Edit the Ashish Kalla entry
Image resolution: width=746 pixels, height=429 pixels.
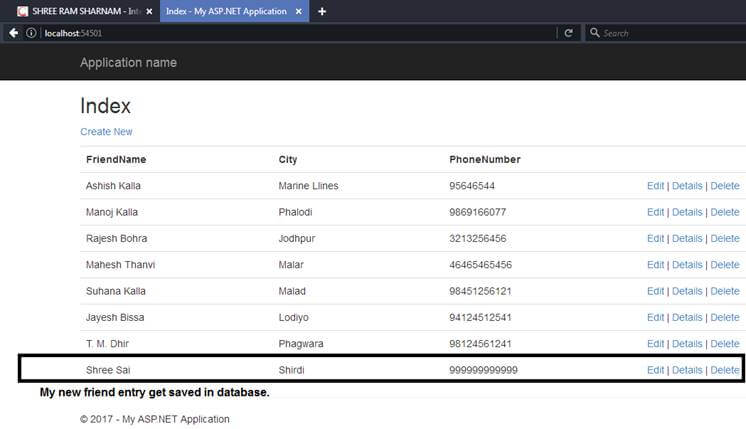click(655, 186)
